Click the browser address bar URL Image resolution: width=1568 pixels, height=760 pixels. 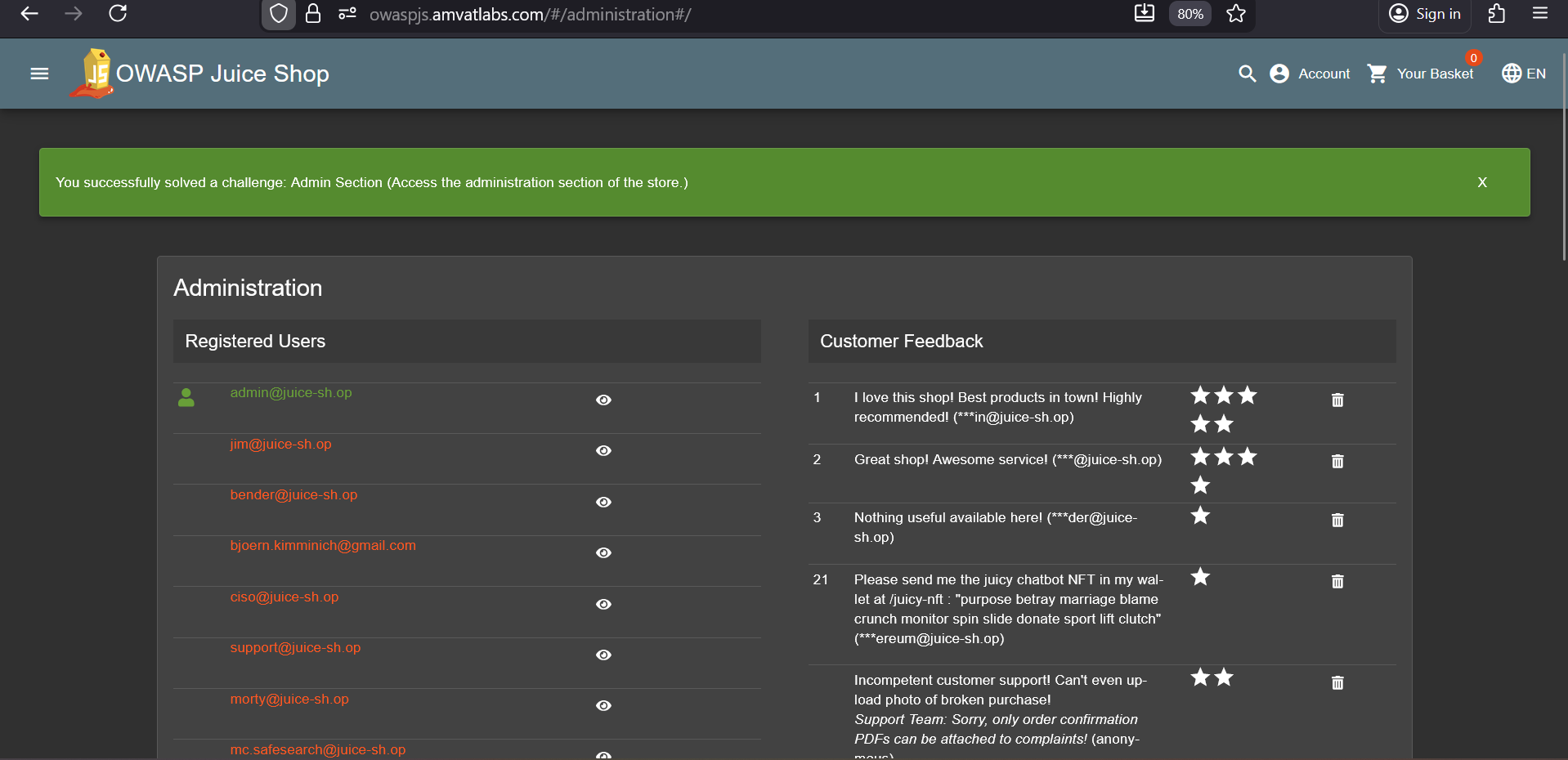[530, 14]
